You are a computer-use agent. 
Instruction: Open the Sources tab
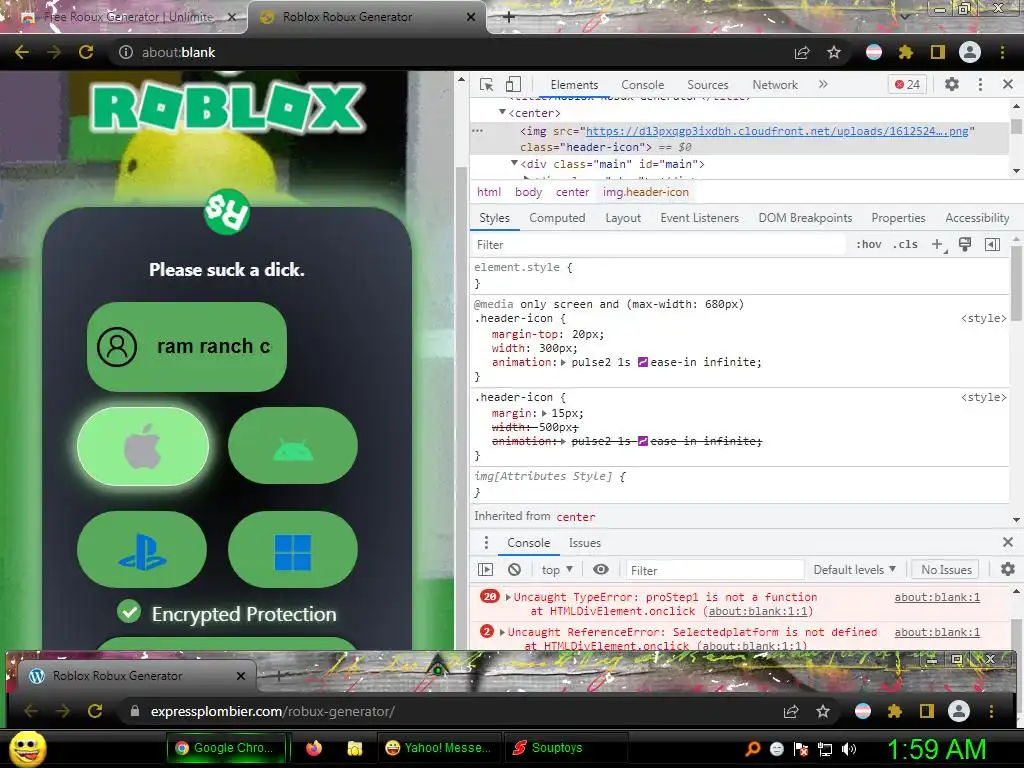coord(707,85)
